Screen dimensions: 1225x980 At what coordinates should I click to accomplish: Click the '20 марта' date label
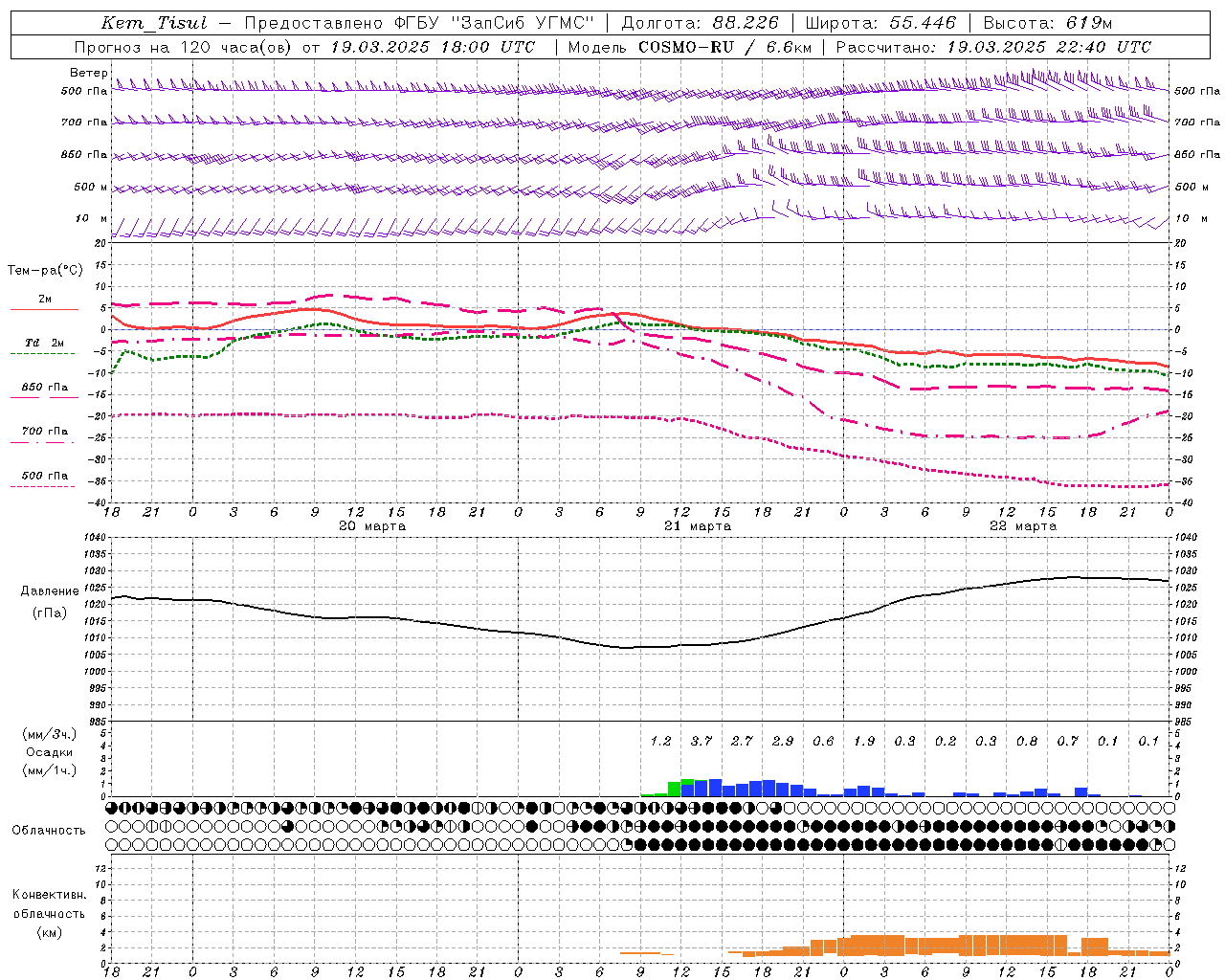(372, 526)
